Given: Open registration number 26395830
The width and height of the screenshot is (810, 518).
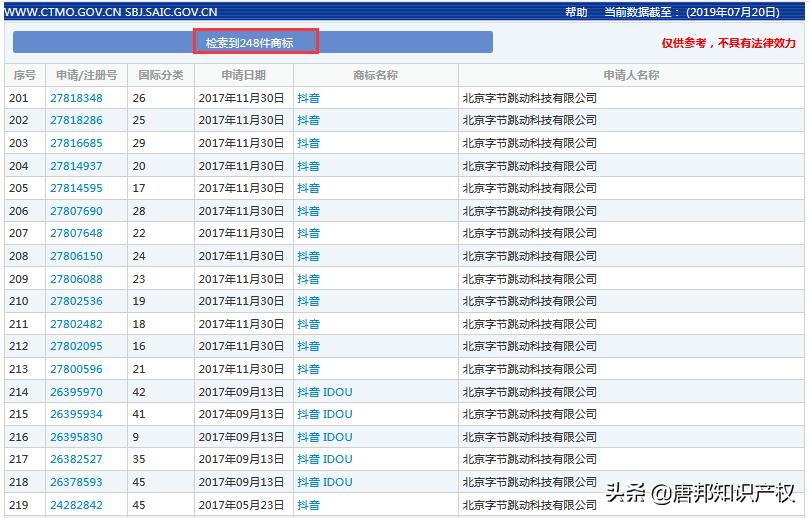Looking at the screenshot, I should point(76,437).
